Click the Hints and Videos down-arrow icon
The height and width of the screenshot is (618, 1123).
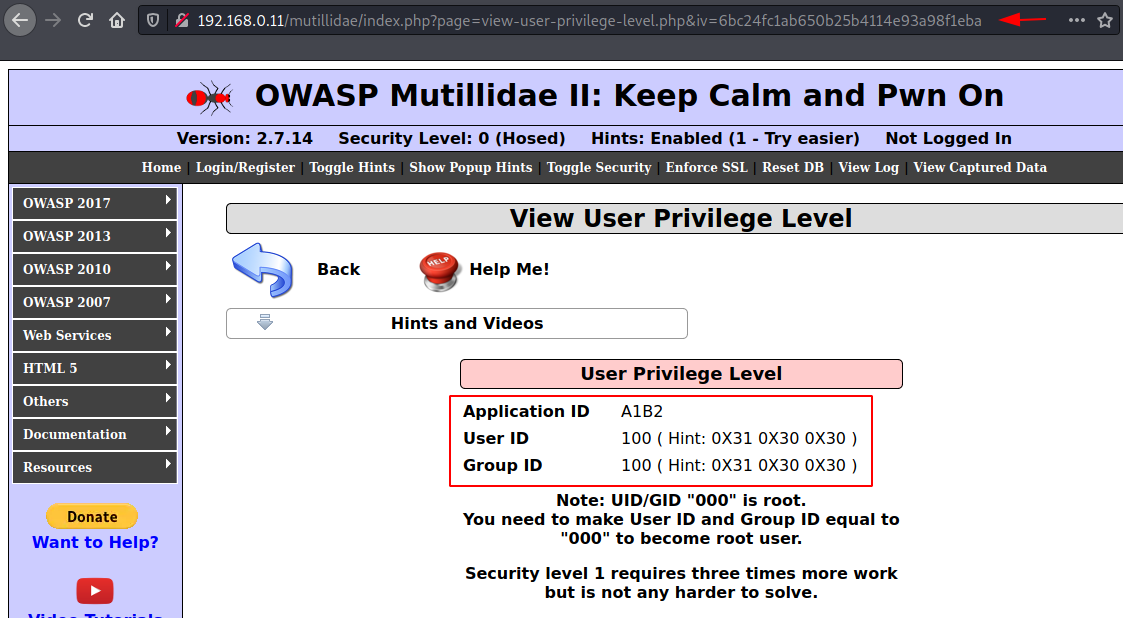265,322
